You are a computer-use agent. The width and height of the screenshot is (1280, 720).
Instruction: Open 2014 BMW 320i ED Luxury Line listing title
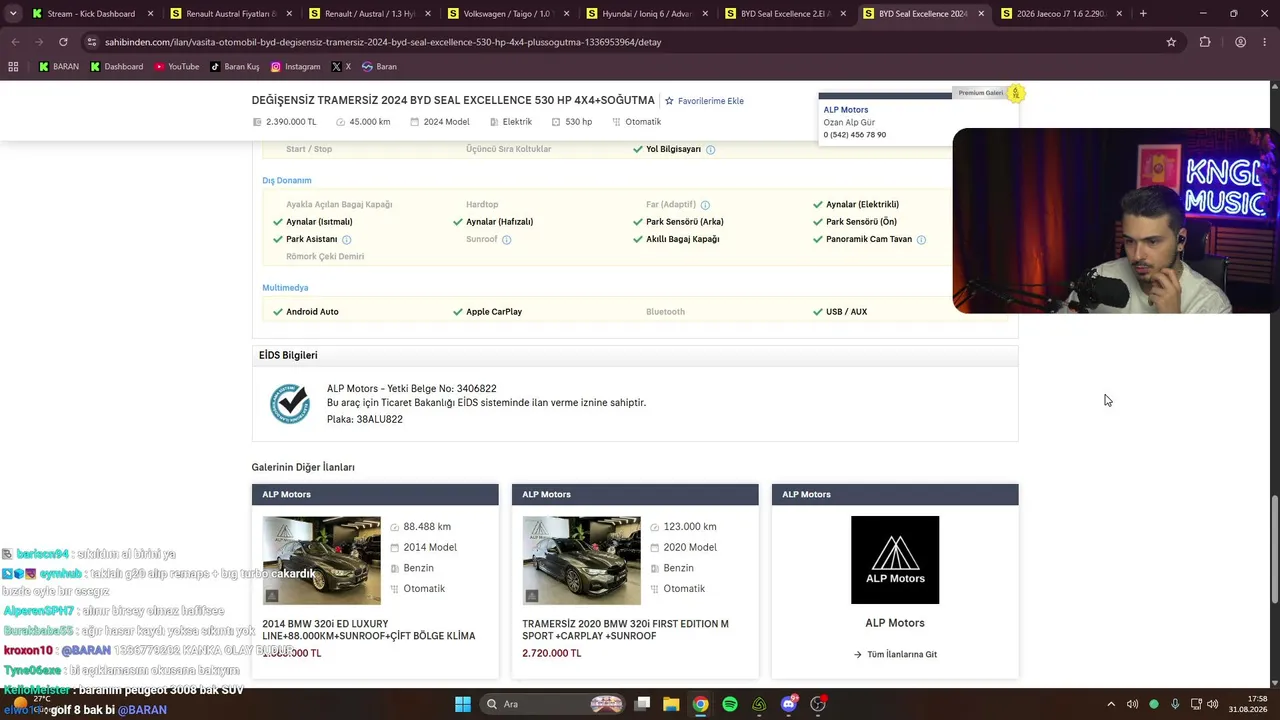coord(368,630)
